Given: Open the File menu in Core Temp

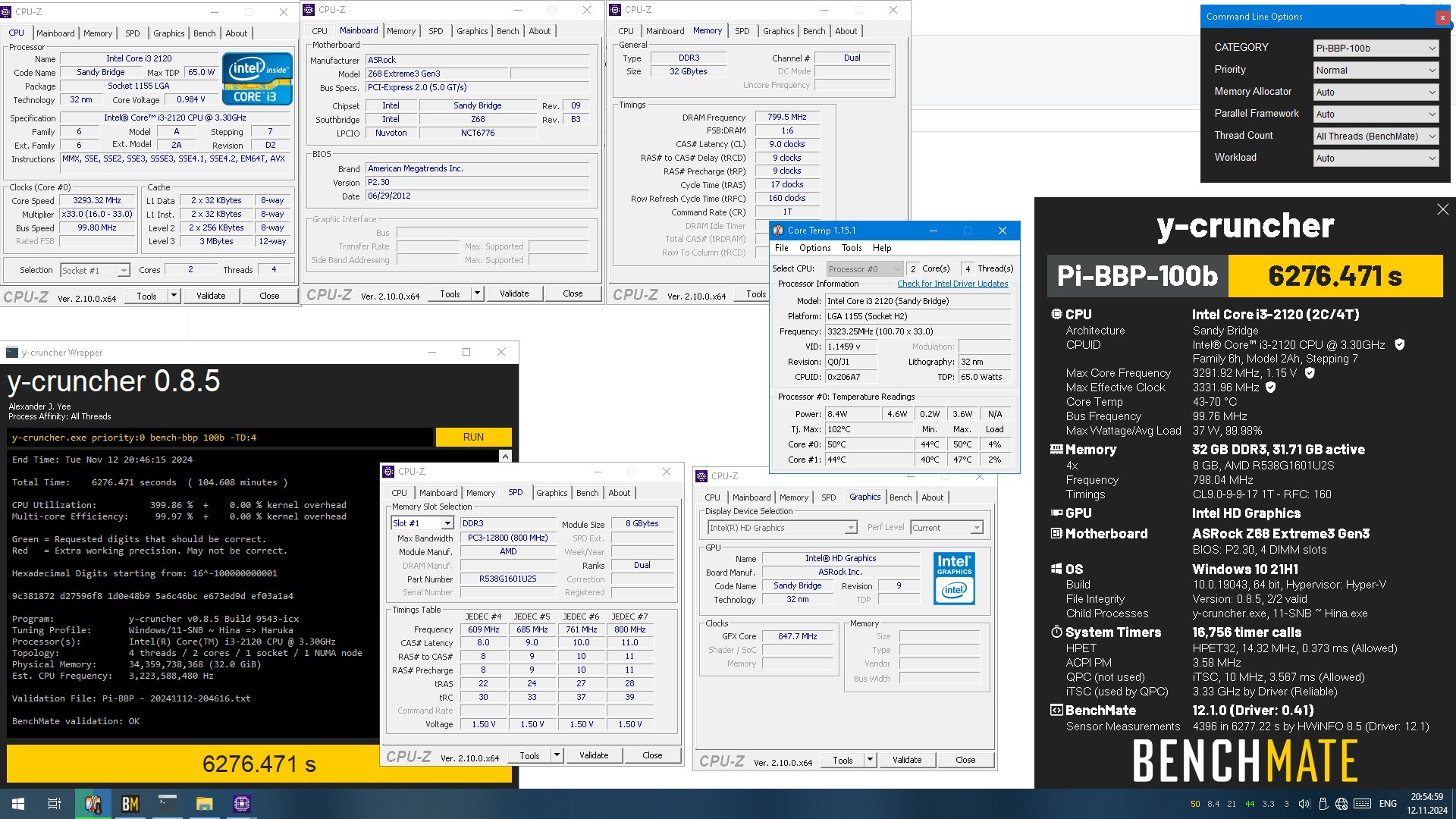Looking at the screenshot, I should click(782, 248).
